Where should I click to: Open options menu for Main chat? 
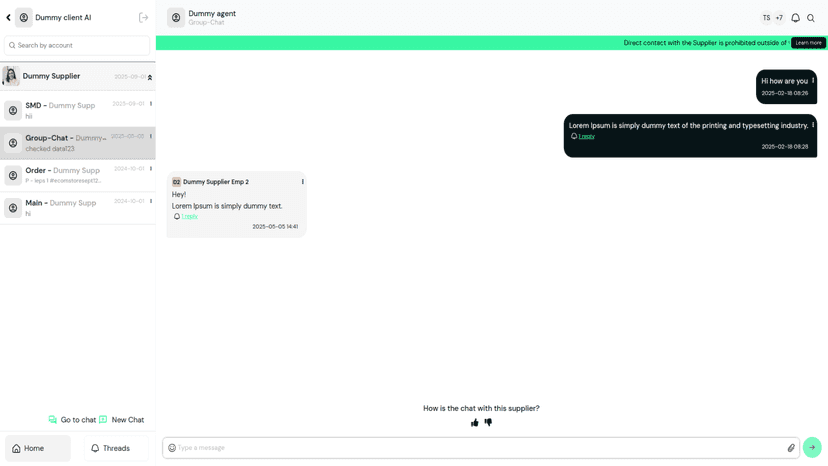(x=151, y=201)
